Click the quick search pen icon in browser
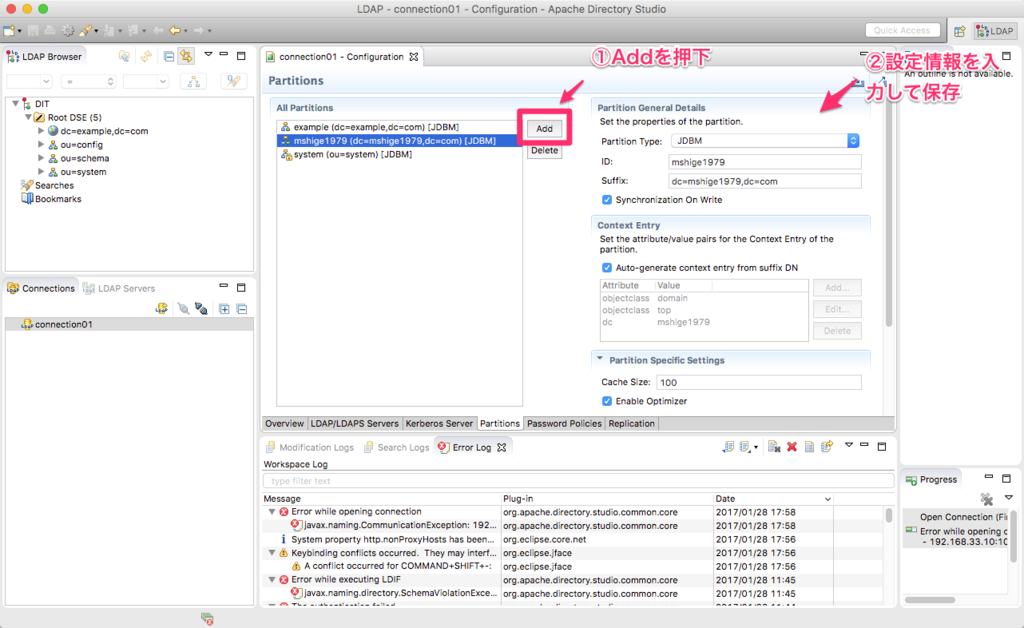Image resolution: width=1024 pixels, height=628 pixels. coord(233,82)
